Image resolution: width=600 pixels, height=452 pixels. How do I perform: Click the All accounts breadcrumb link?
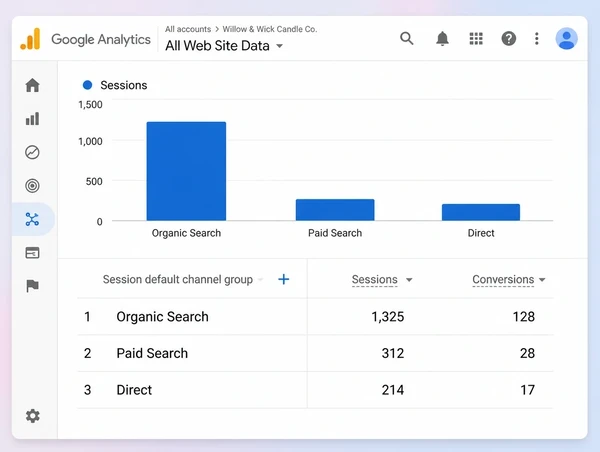[188, 29]
